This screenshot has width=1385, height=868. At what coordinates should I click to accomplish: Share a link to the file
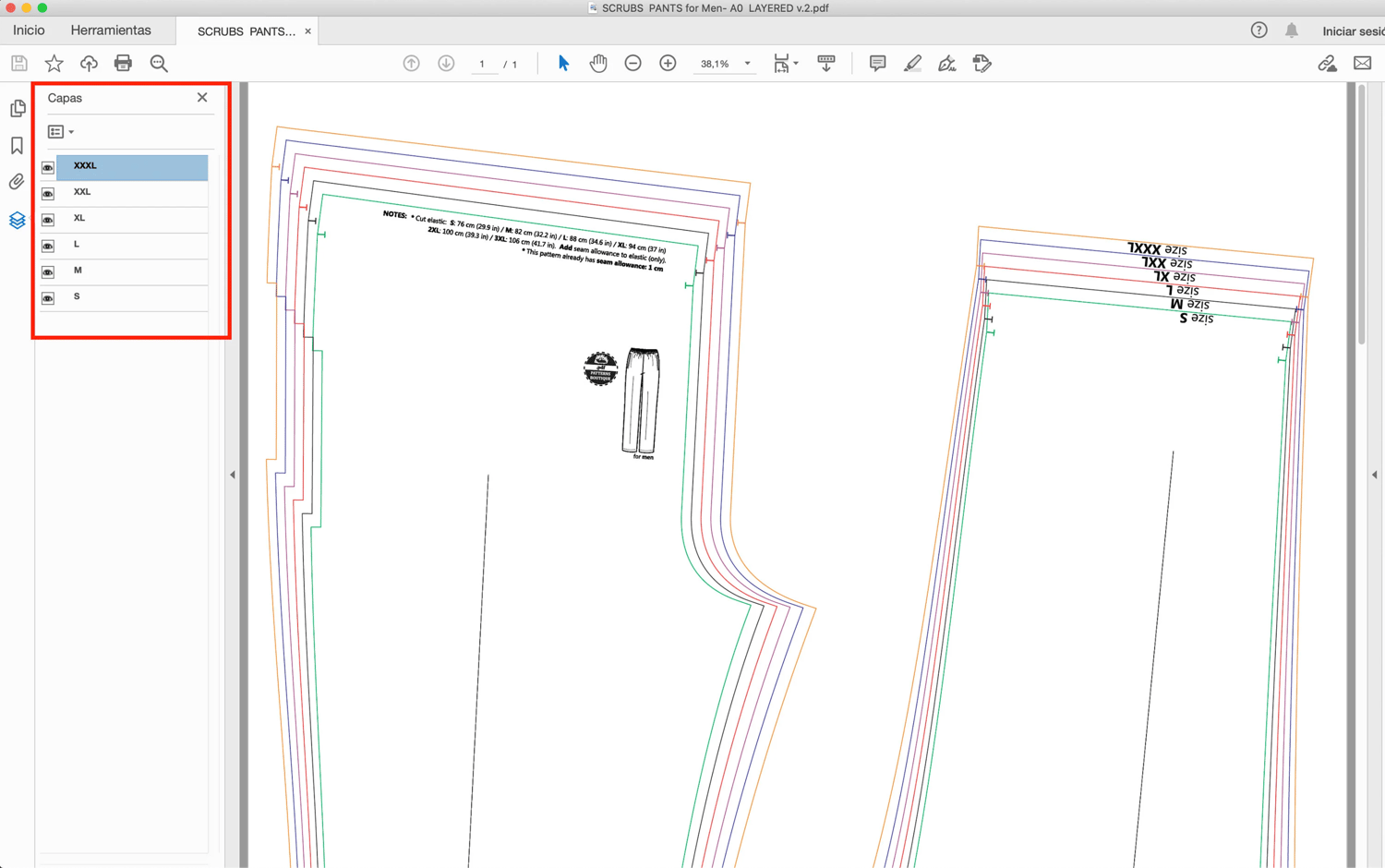(1327, 64)
